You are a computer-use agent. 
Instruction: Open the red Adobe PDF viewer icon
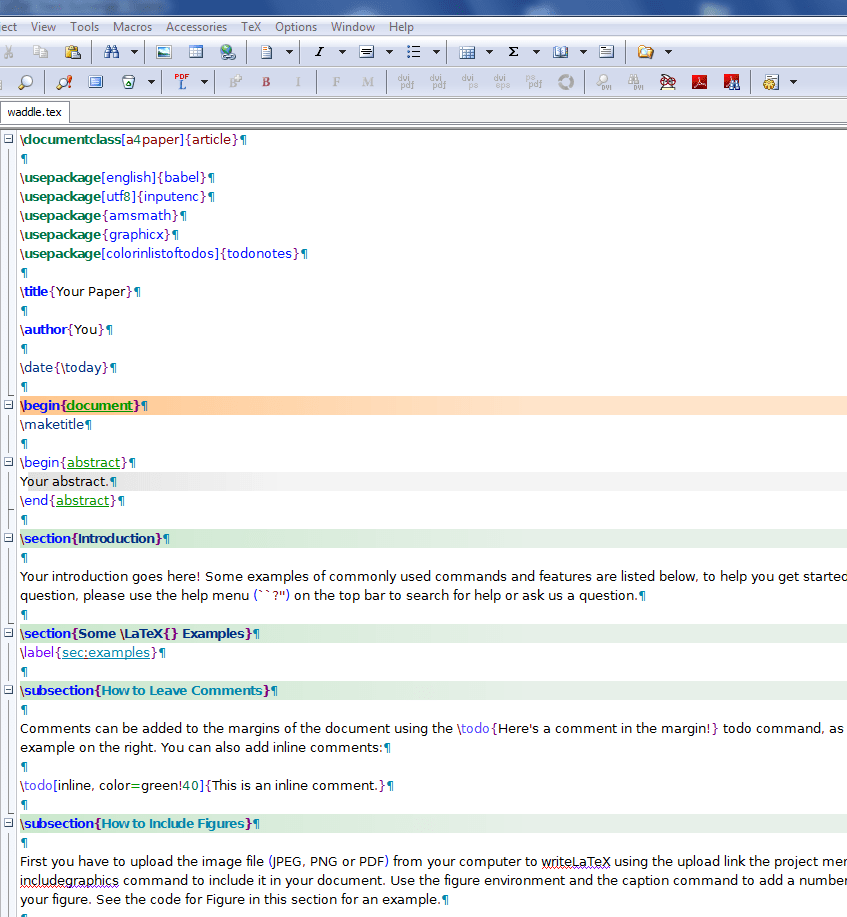pos(700,82)
